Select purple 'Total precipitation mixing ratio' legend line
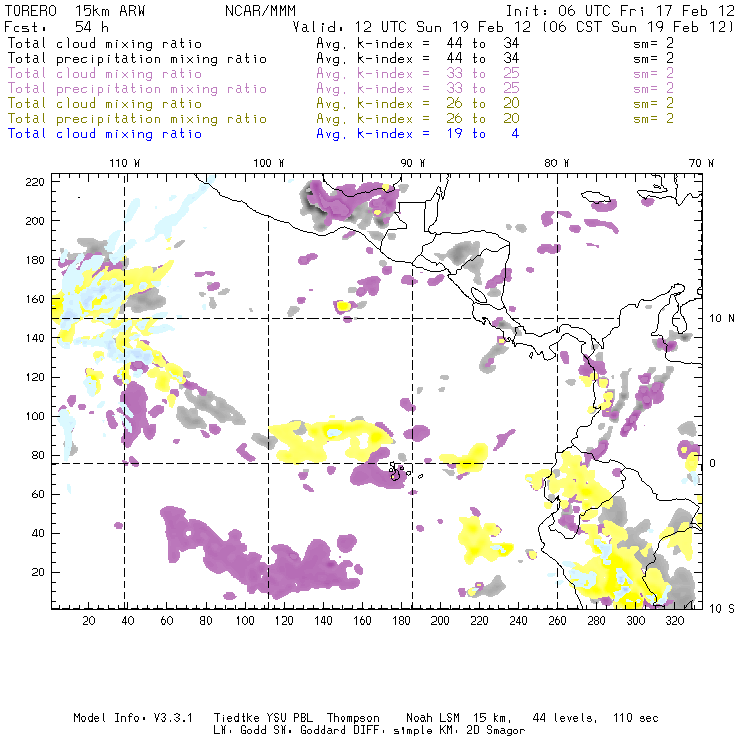Screen dimensions: 740x740 [137, 89]
